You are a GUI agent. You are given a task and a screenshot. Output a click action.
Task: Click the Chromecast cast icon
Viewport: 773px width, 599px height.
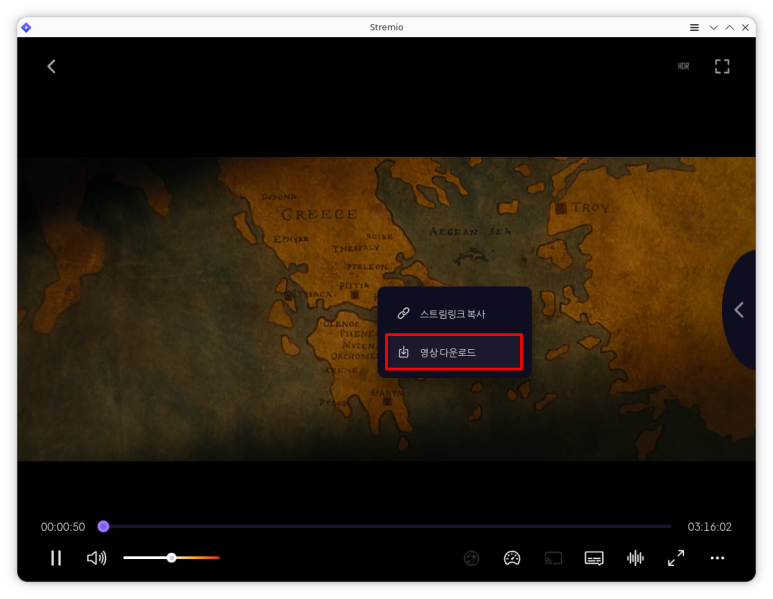coord(553,558)
